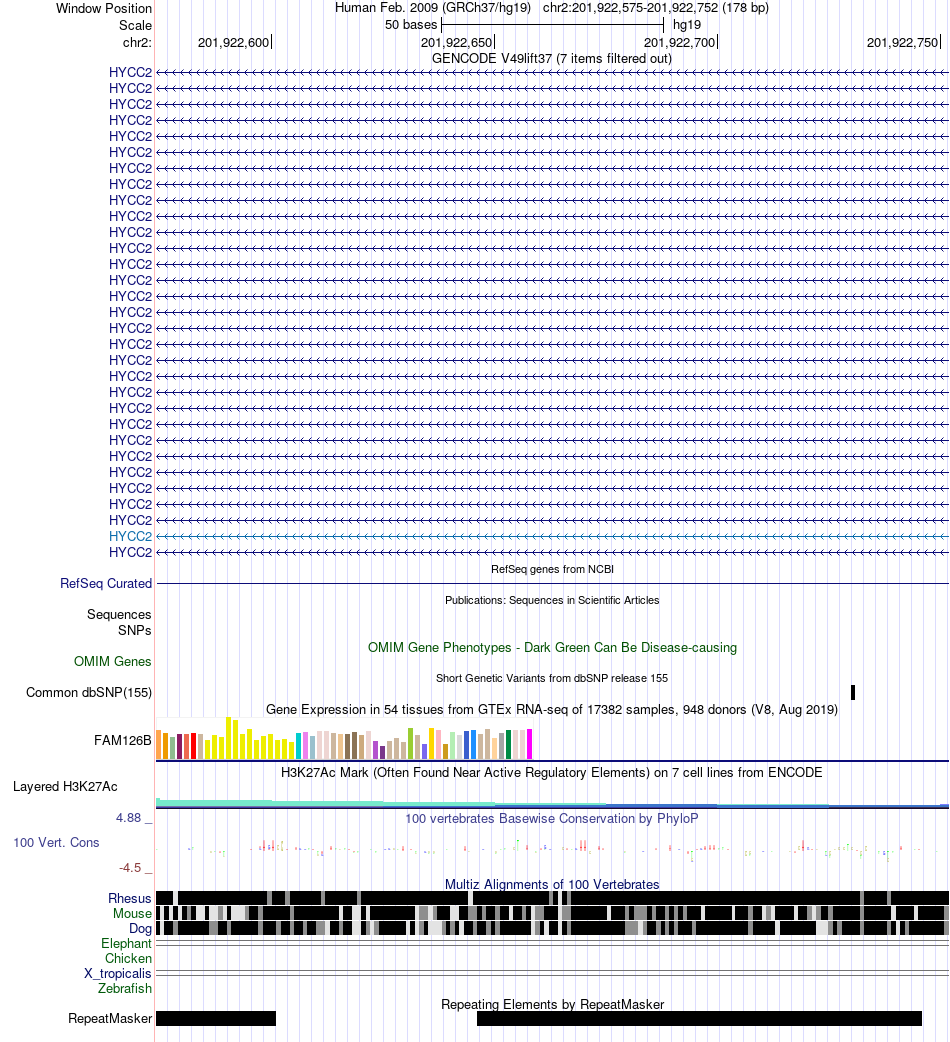
Task: Select the long right RepeatMasker block
Action: coord(700,1019)
